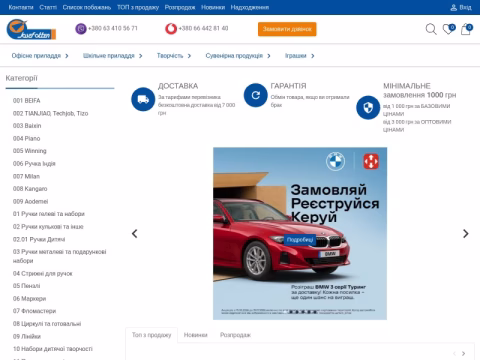Expand the Сувенірна продукція menu chevron

(269, 56)
